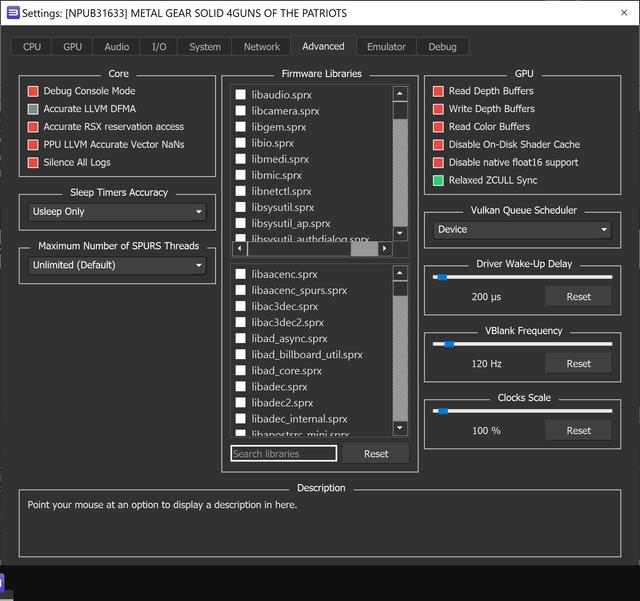
Task: Click the RPCS3 settings window title icon
Action: [13, 13]
